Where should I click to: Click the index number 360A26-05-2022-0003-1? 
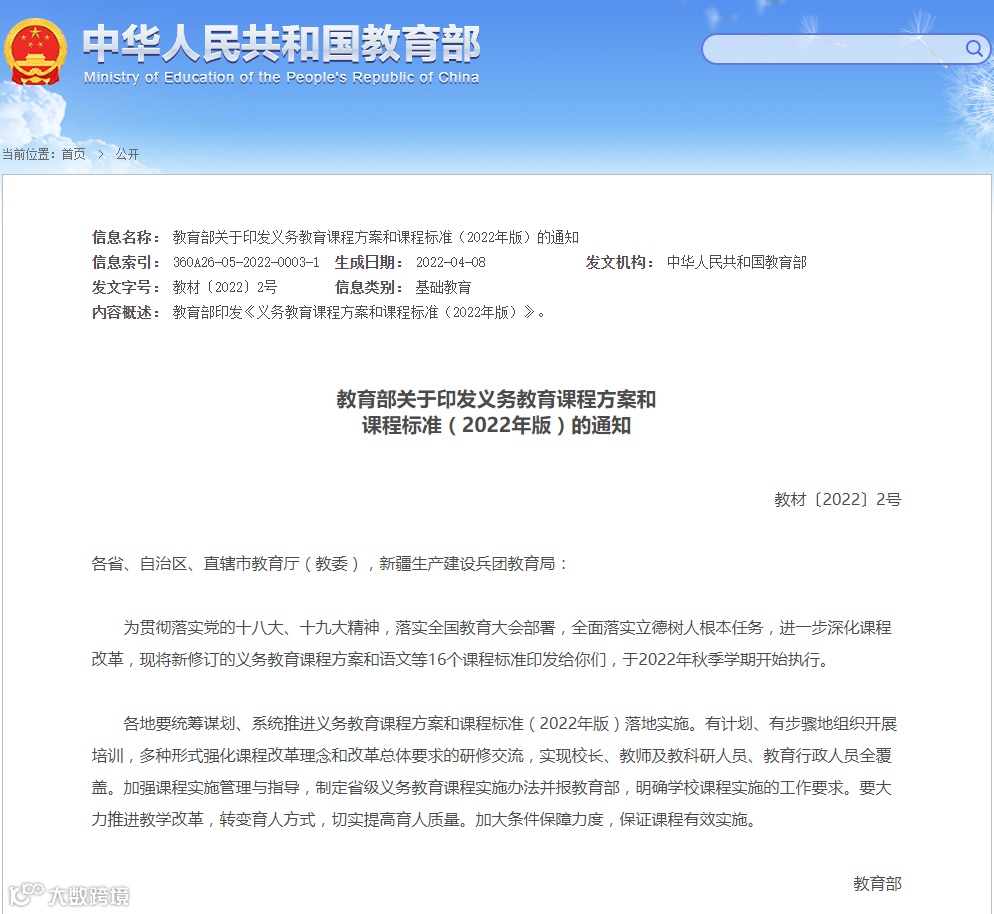(246, 262)
